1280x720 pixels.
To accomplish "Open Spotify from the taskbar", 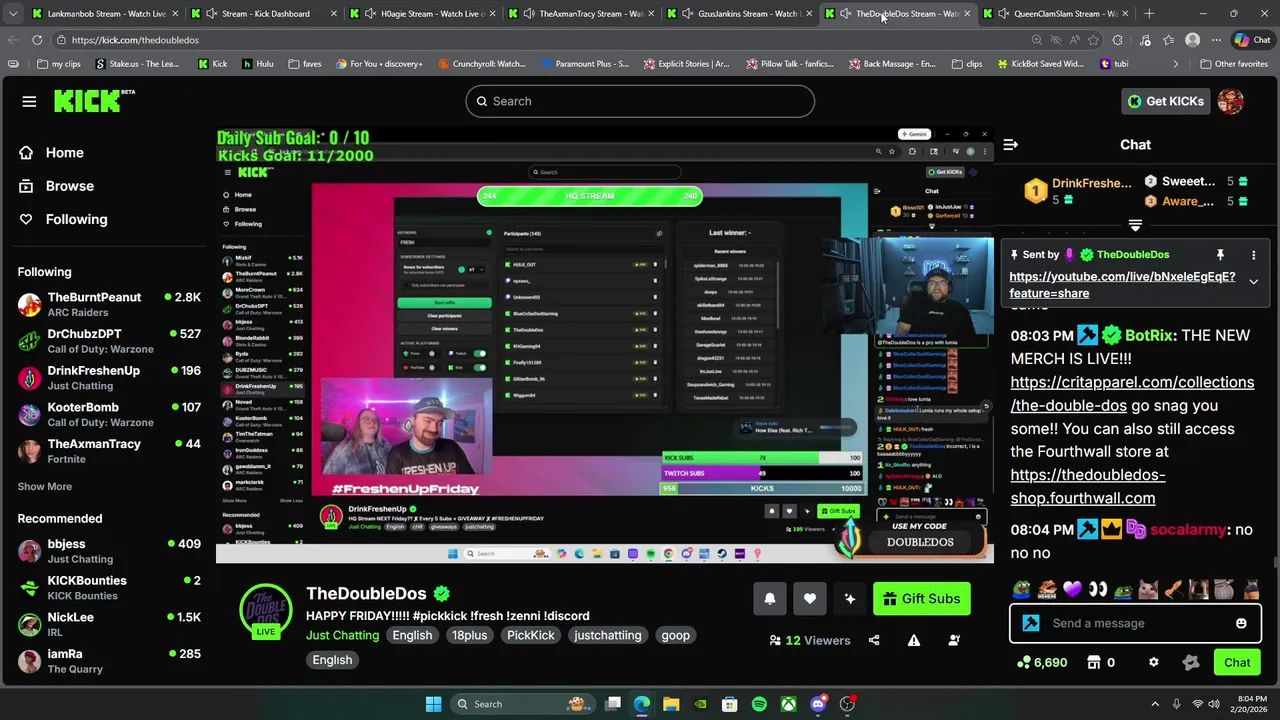I will coord(759,704).
